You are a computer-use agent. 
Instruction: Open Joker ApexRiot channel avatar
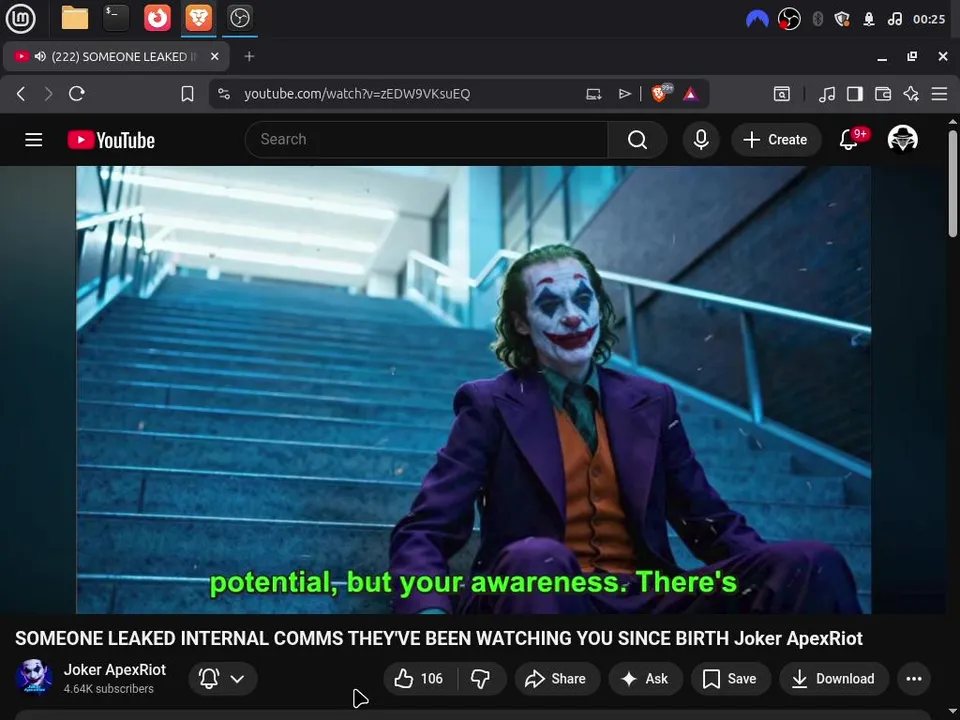[34, 678]
